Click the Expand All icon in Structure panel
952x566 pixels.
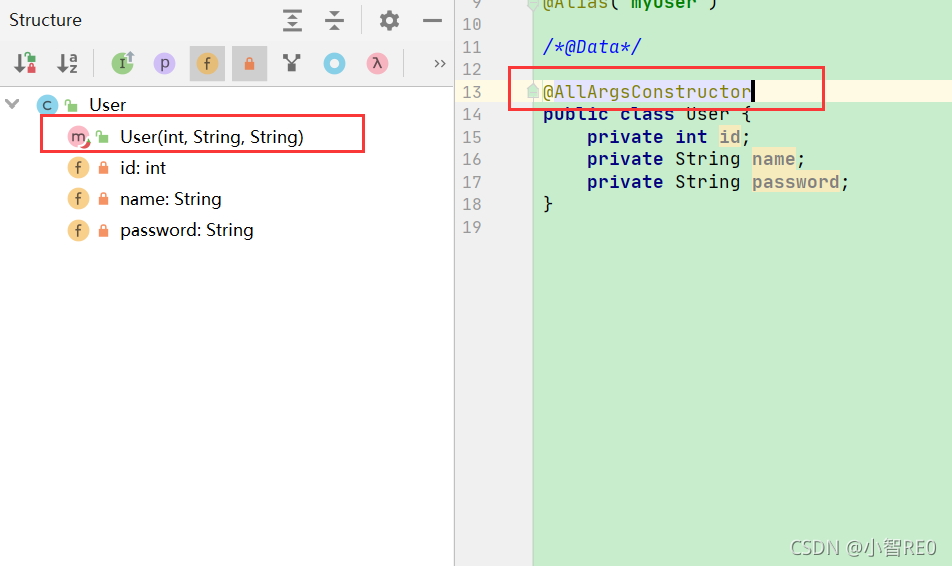(x=292, y=21)
